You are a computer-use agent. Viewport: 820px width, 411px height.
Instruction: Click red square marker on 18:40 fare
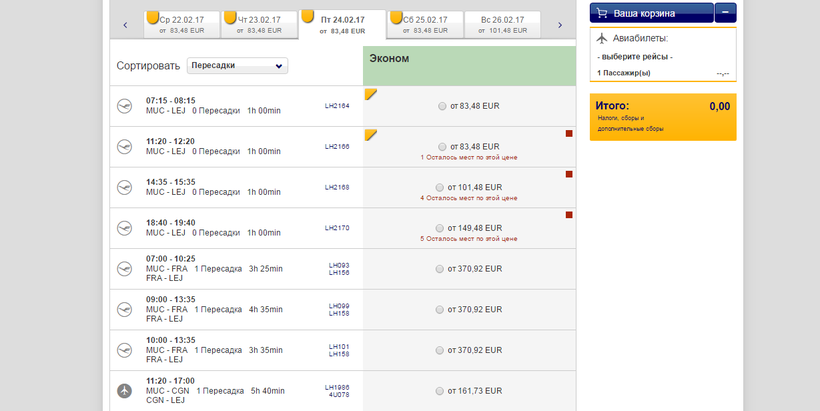click(569, 215)
